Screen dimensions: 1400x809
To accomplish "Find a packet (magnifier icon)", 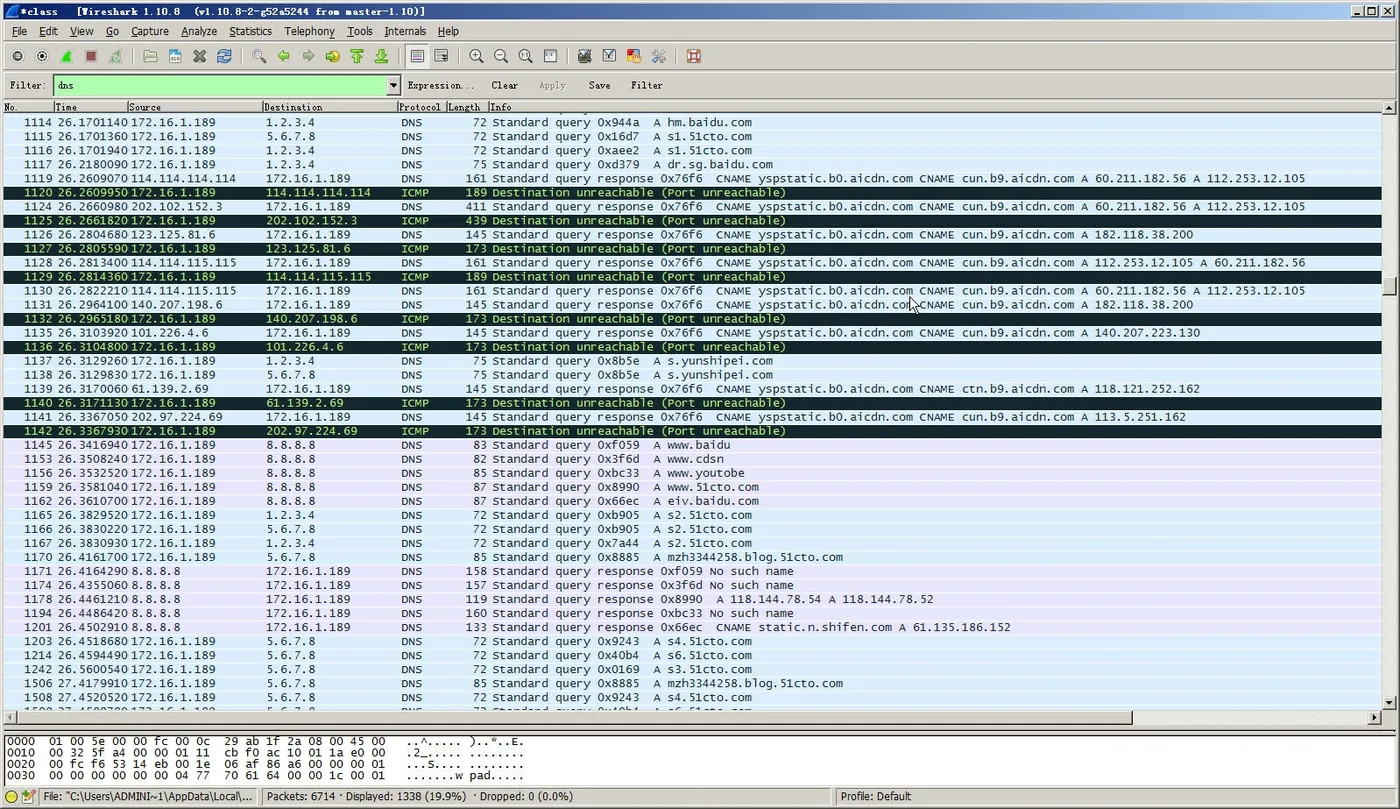I will coord(259,56).
